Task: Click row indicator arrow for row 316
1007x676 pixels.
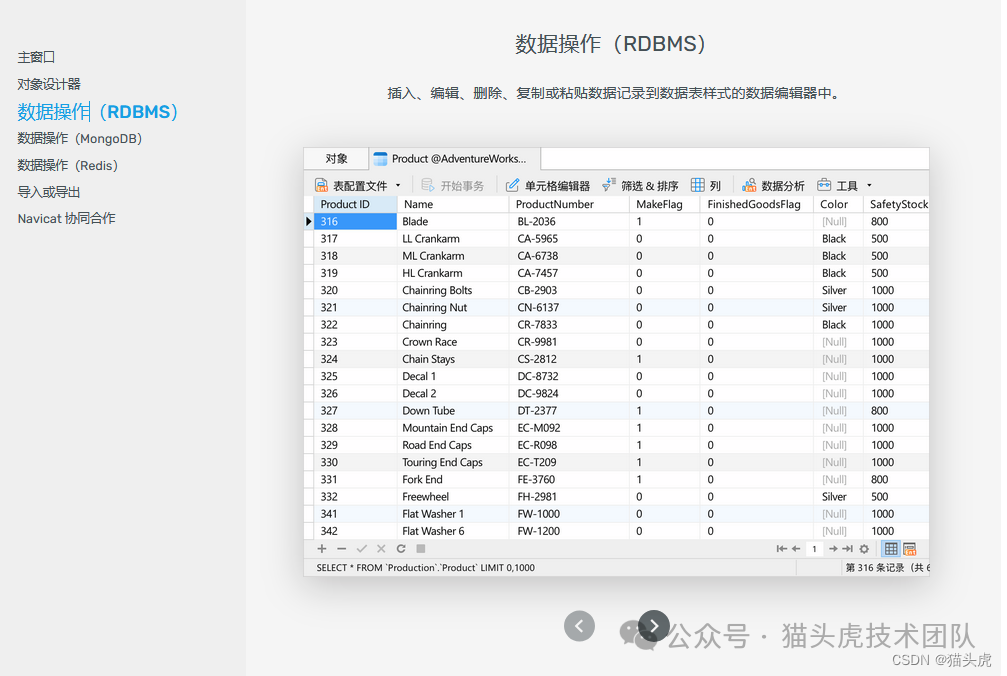Action: pos(308,221)
